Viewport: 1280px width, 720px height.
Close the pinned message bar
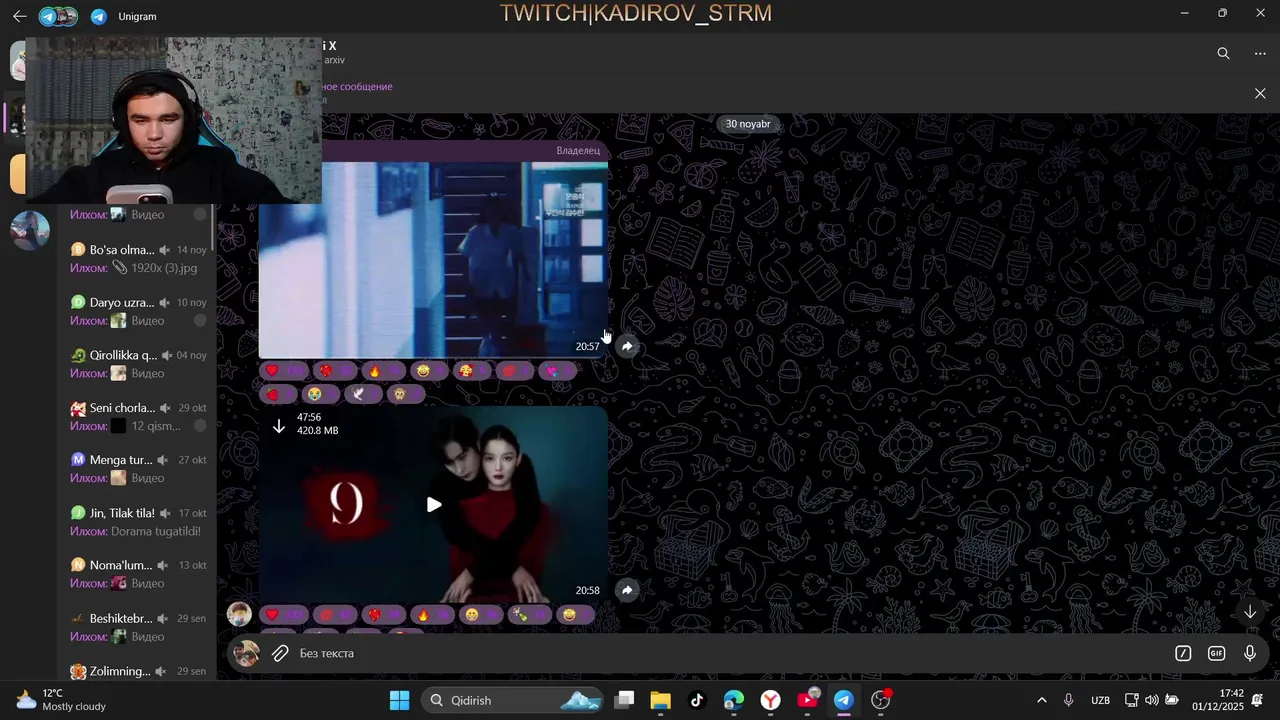(1260, 93)
